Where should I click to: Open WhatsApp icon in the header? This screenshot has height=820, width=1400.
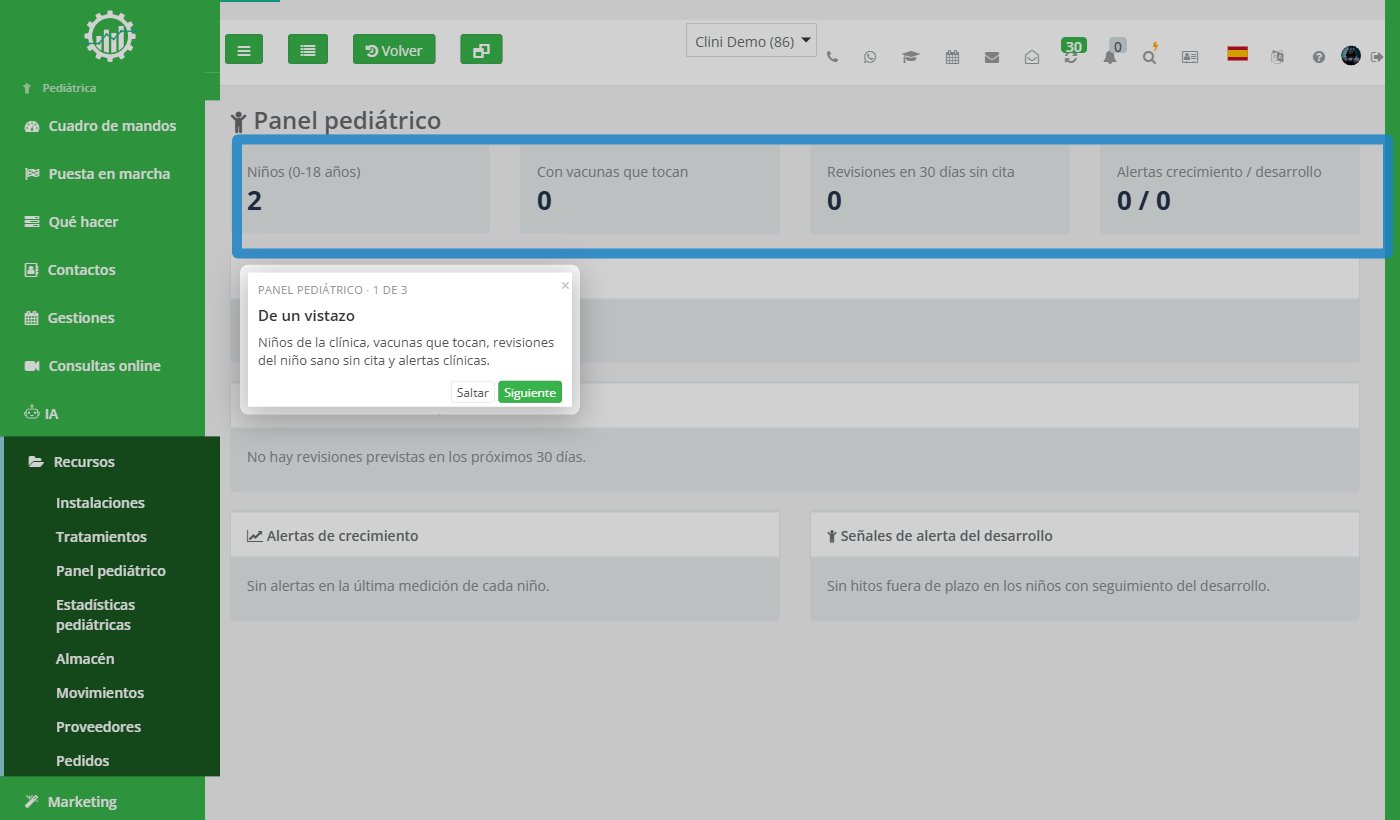pos(870,57)
